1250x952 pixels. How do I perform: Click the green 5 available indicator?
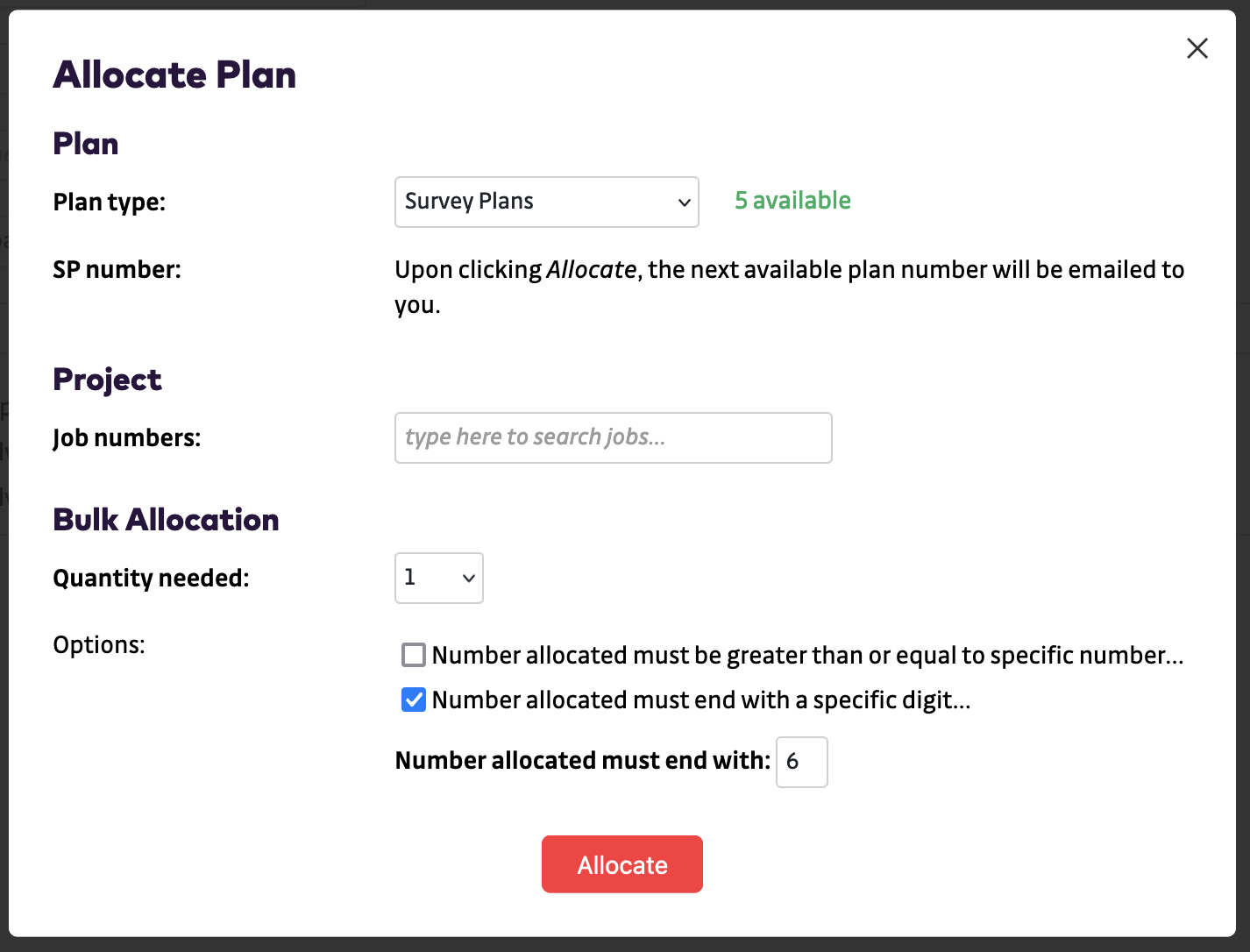(x=792, y=201)
